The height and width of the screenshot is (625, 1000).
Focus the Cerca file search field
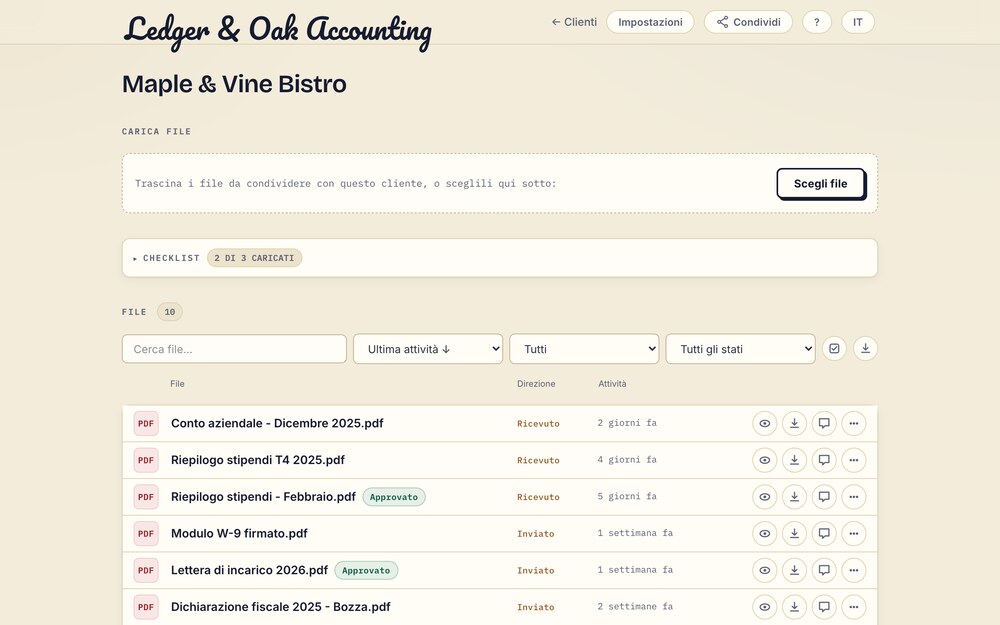[234, 349]
